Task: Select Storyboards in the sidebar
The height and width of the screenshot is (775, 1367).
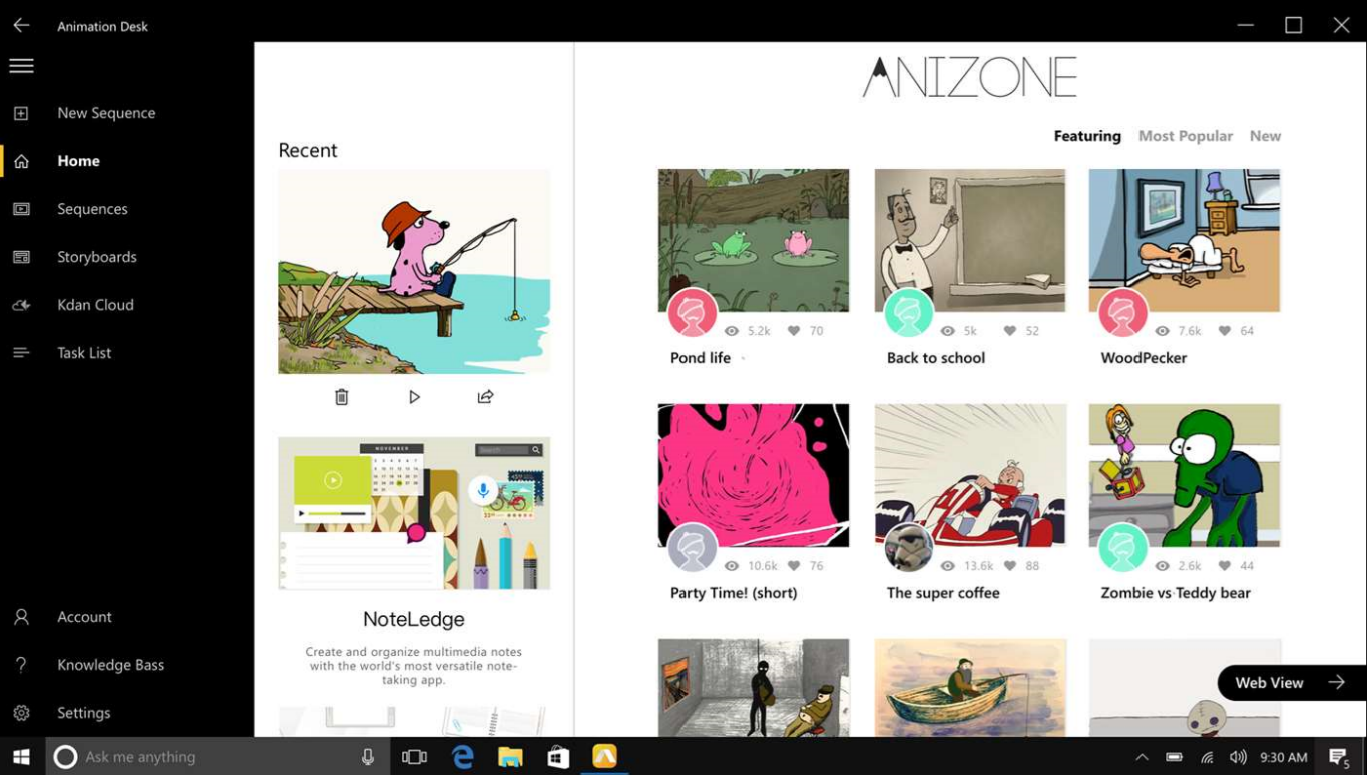Action: [x=97, y=257]
